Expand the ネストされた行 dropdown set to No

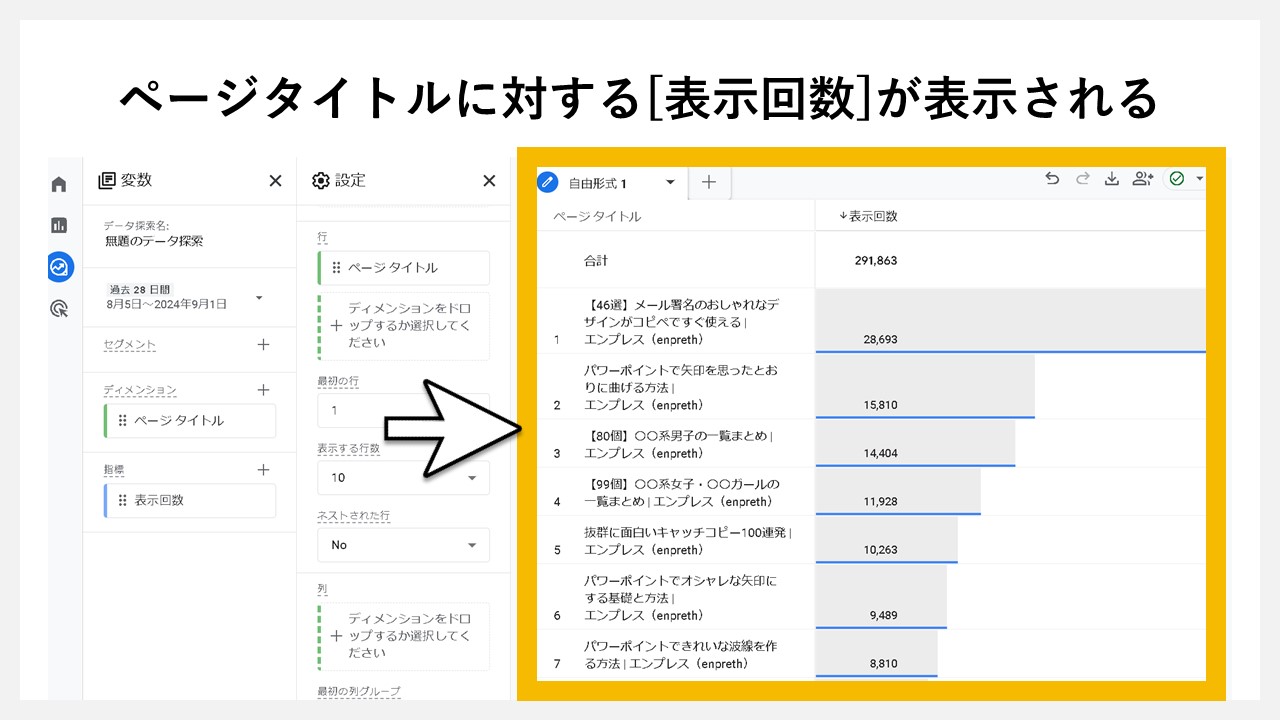(x=403, y=545)
